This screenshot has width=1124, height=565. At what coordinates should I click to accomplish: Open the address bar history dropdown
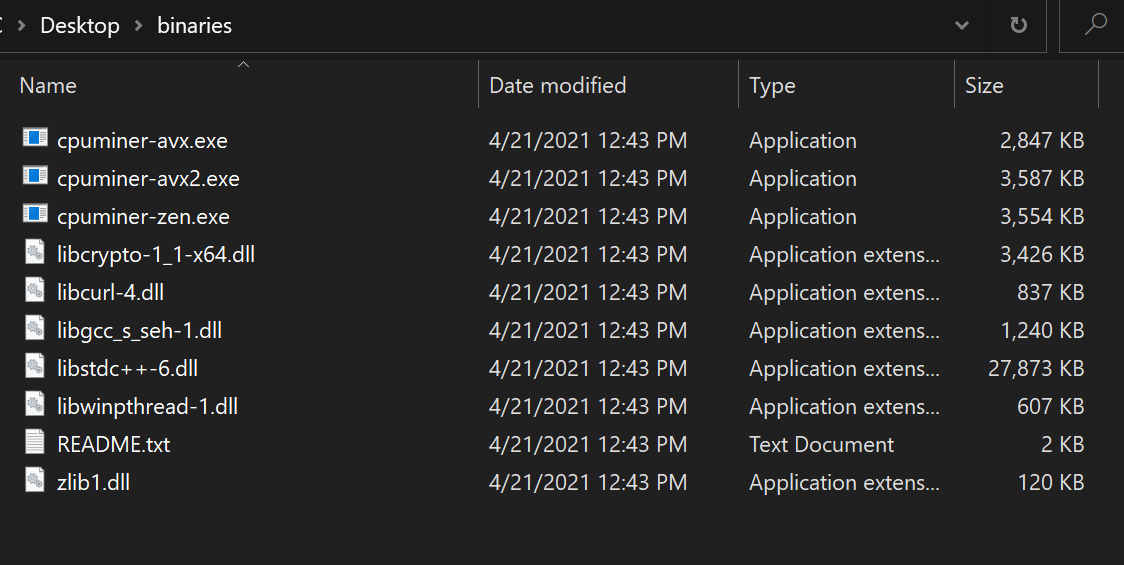[x=962, y=26]
